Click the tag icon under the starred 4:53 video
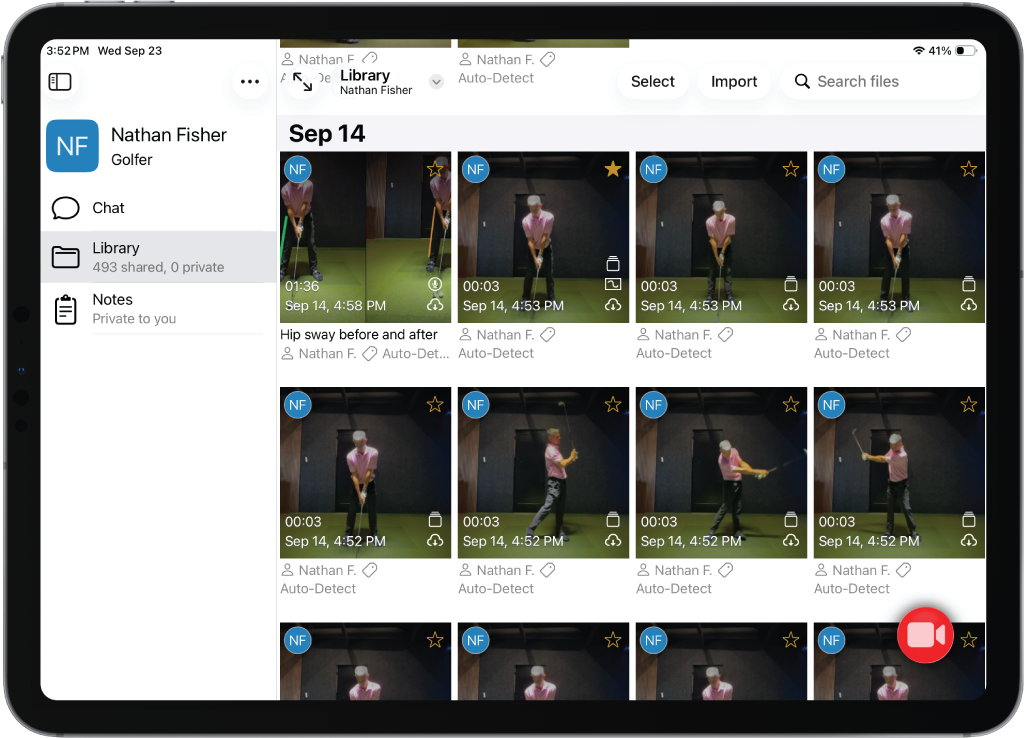 tap(547, 335)
